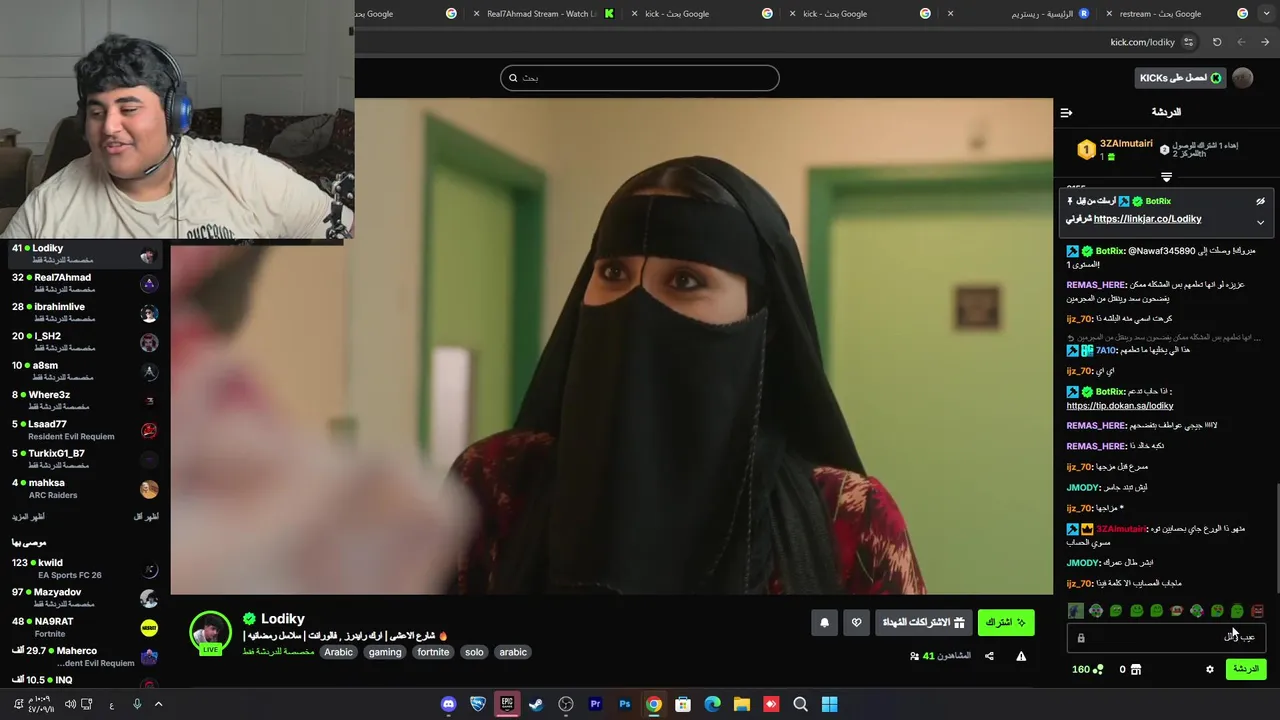Screen dimensions: 1280x720
Task: Collapse with the show less link
Action: pos(146,517)
